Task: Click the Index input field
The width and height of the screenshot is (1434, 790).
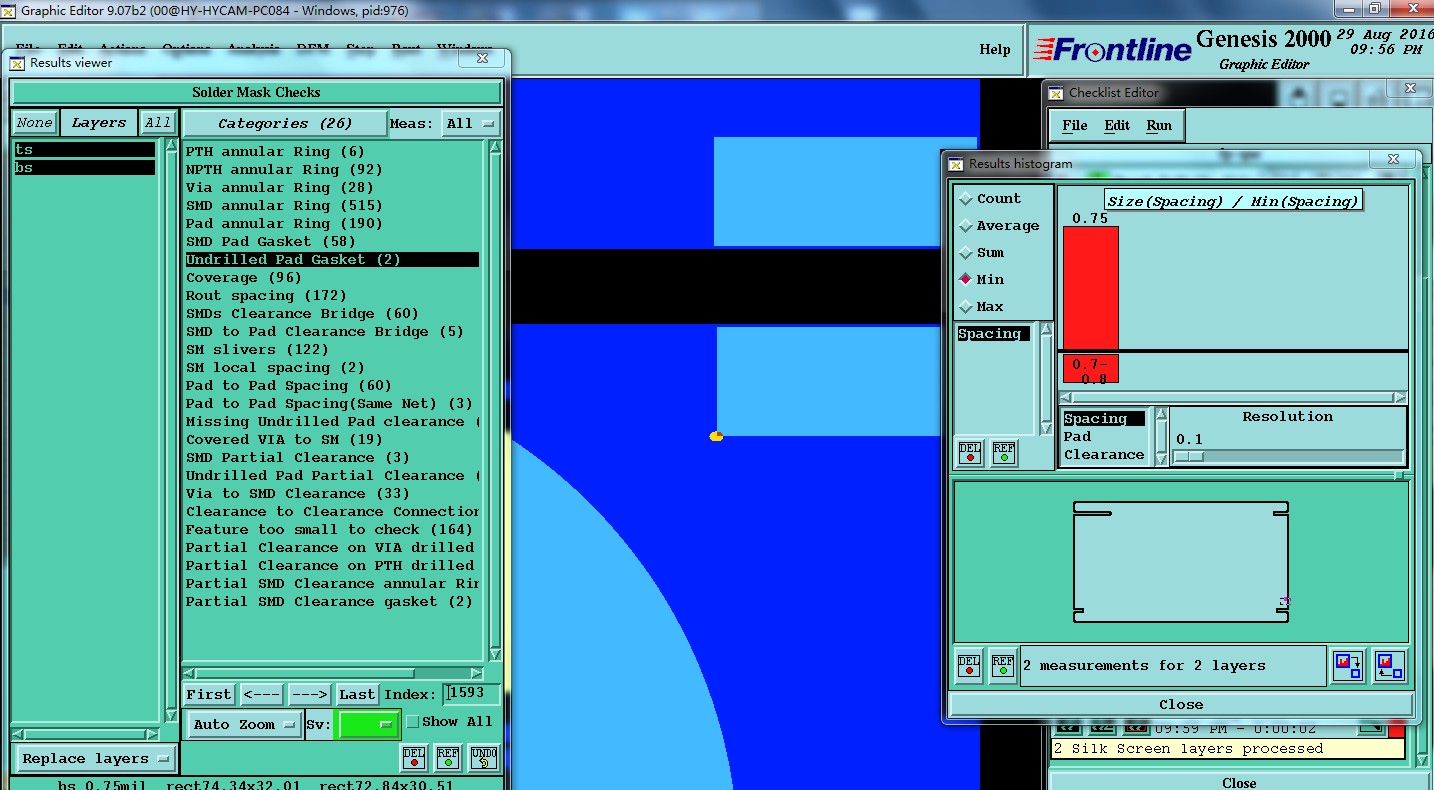Action: click(x=472, y=694)
